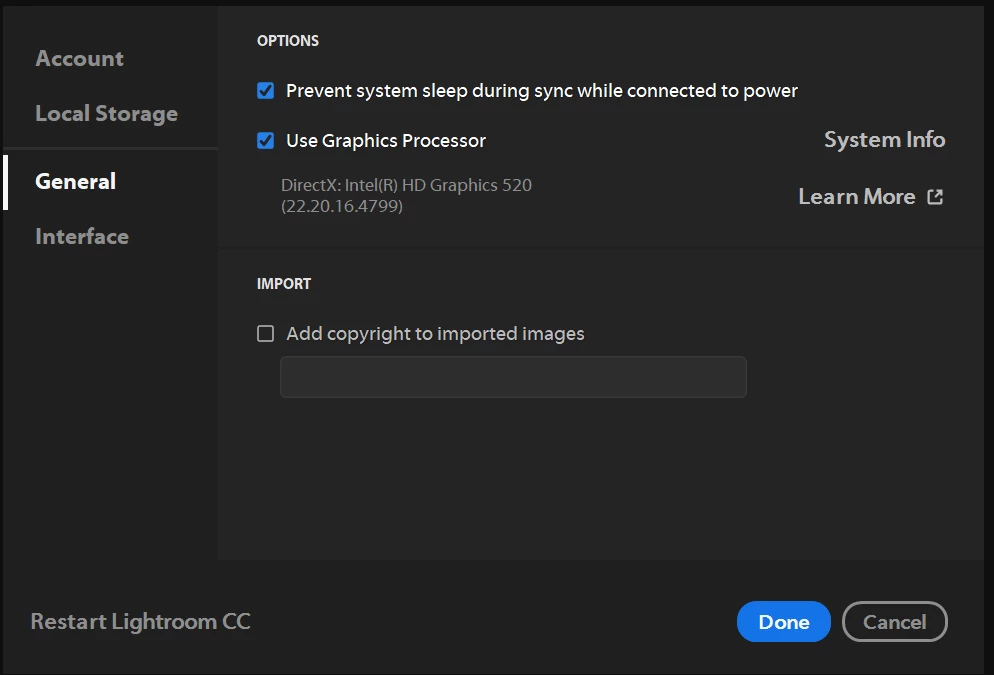Focus the copyright text input field
Image resolution: width=994 pixels, height=675 pixels.
click(x=513, y=378)
